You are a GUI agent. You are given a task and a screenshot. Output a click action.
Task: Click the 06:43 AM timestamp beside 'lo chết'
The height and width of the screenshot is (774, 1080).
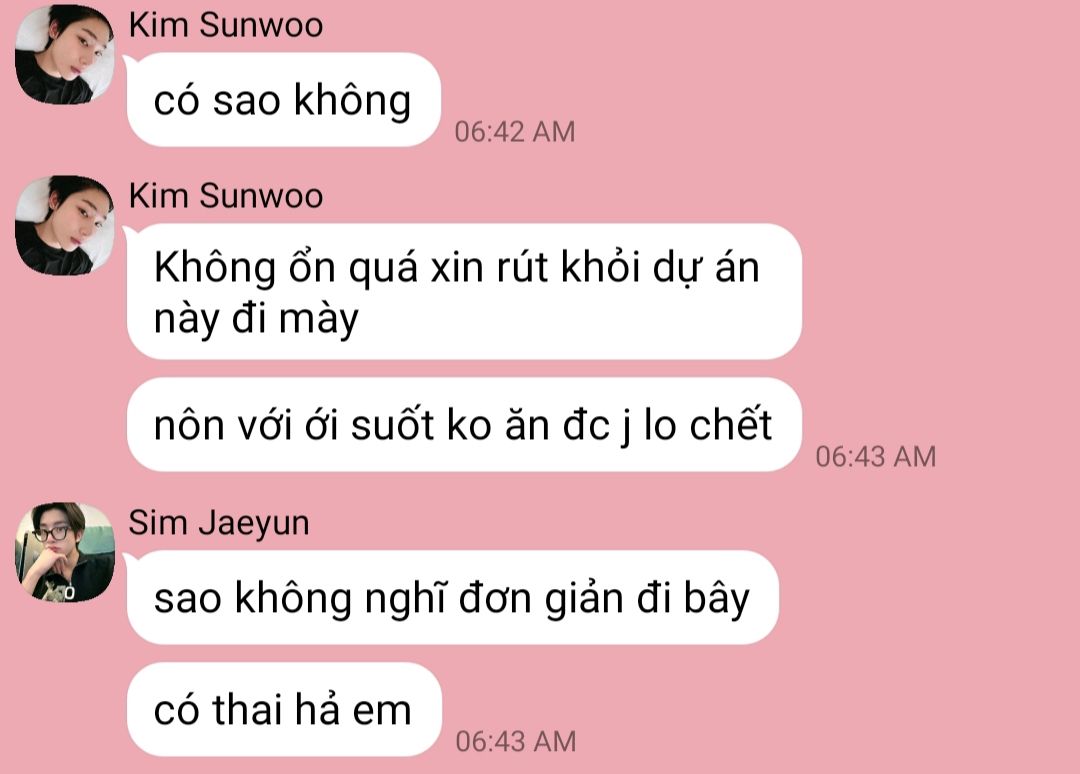(x=875, y=457)
